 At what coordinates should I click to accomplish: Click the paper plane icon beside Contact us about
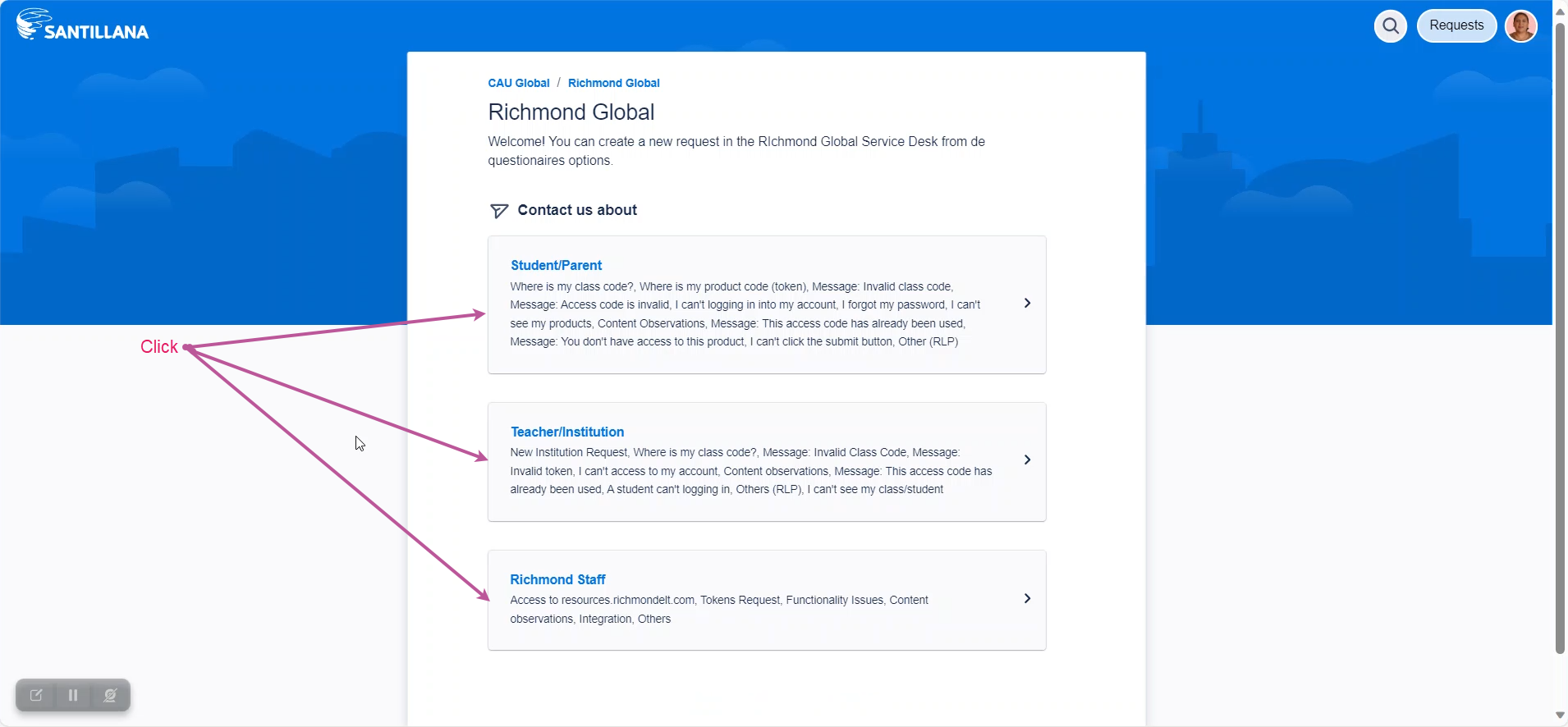(498, 211)
